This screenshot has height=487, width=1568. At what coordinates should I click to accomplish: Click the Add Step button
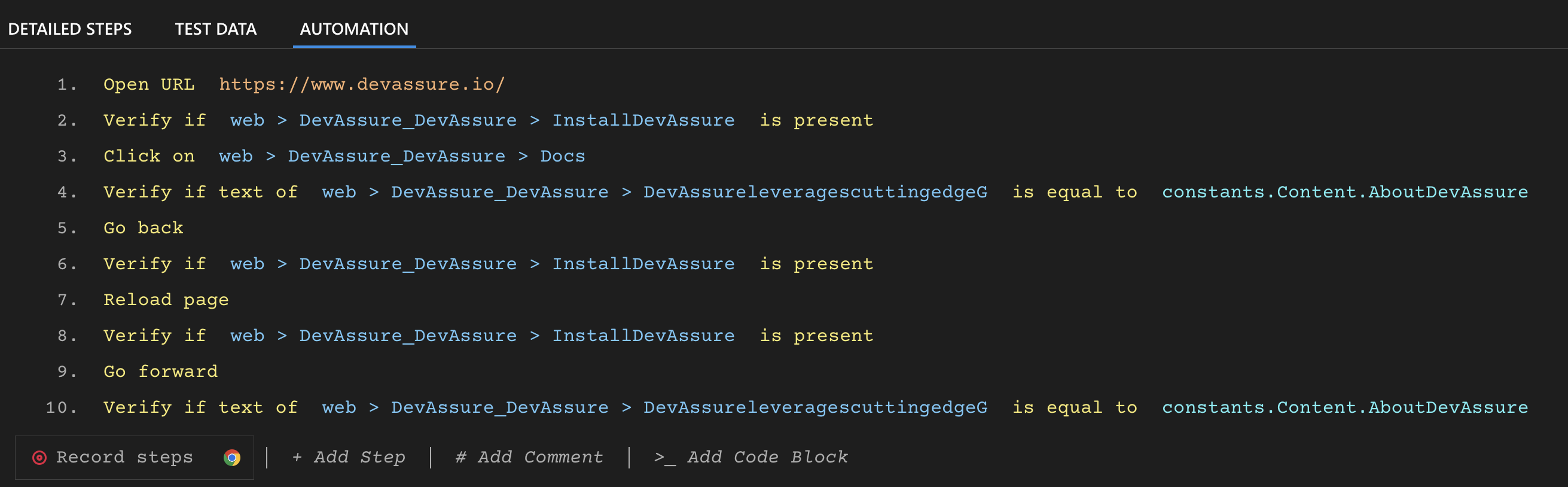pyautogui.click(x=349, y=457)
